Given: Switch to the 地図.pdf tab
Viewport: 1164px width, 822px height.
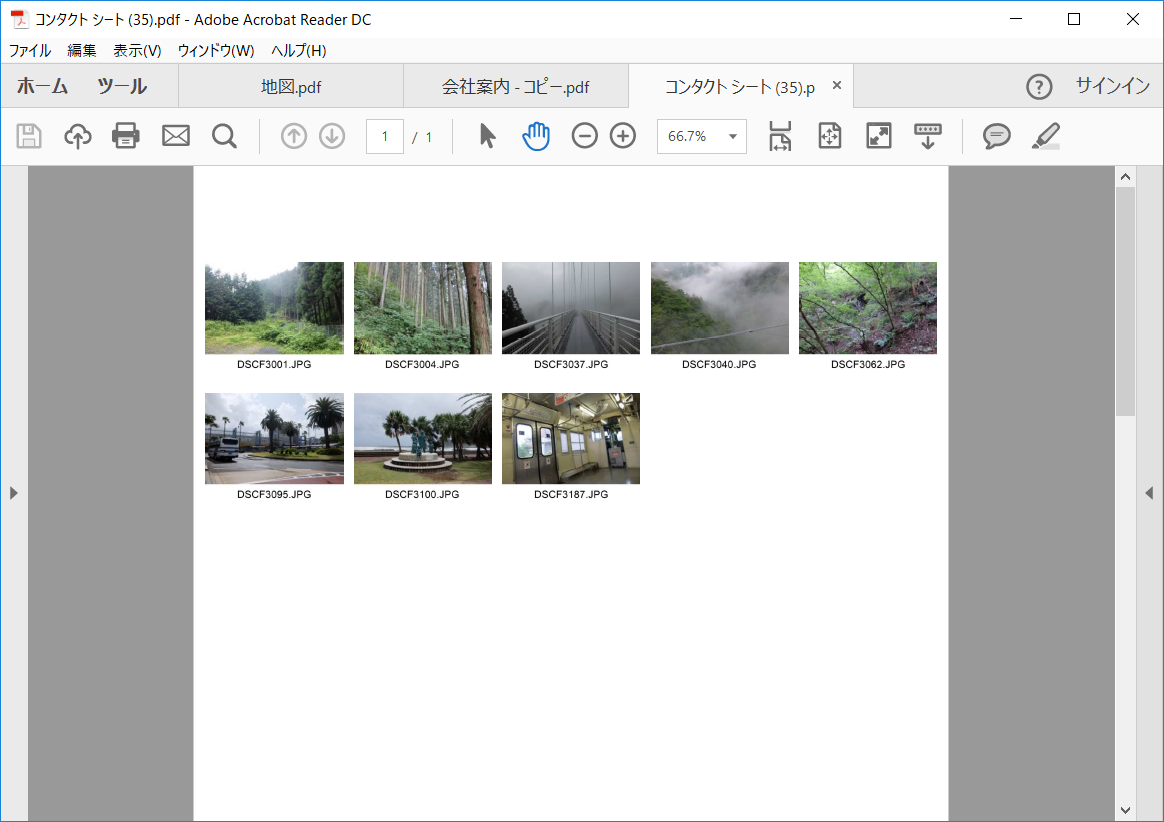Looking at the screenshot, I should 290,86.
